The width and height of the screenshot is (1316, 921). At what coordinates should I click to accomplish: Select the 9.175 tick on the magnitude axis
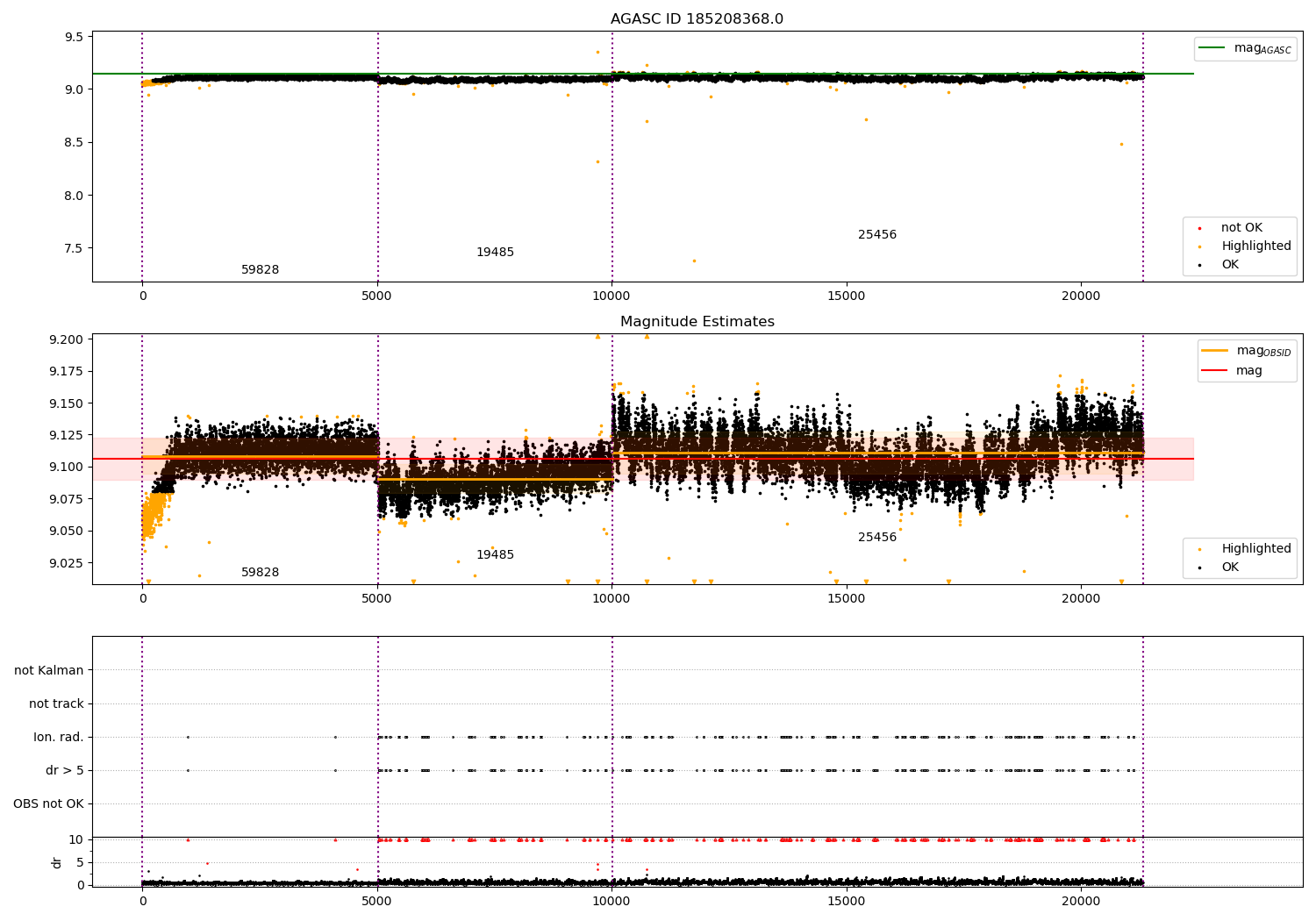click(67, 372)
